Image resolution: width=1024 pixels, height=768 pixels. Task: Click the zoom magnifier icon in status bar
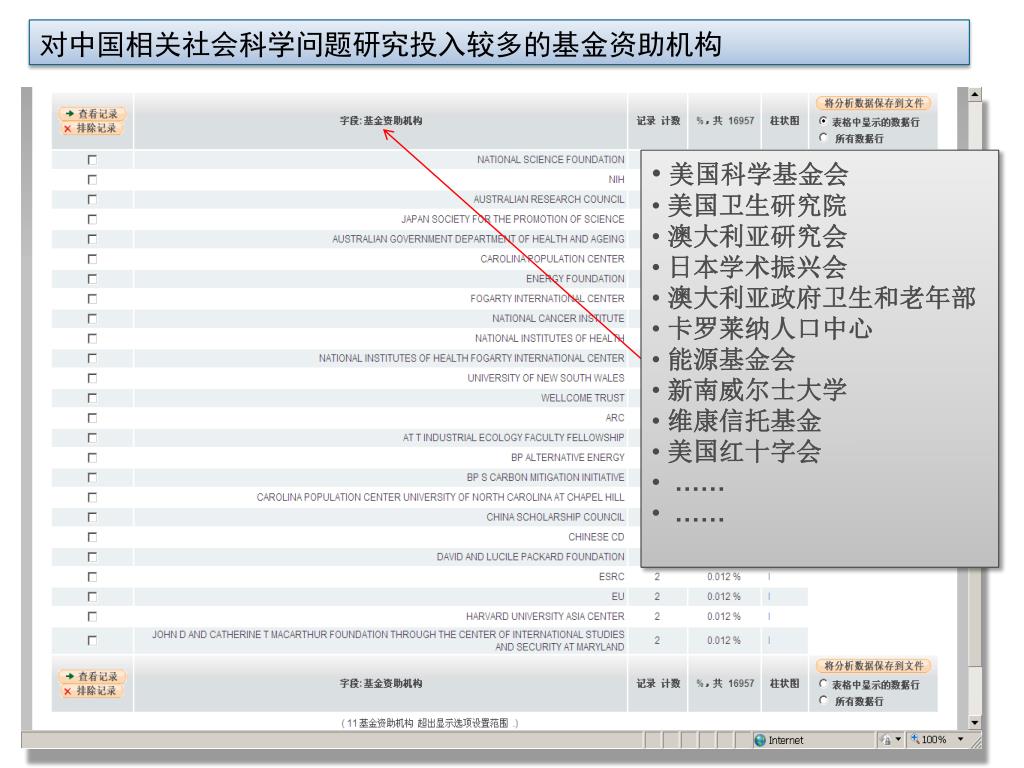[x=916, y=739]
